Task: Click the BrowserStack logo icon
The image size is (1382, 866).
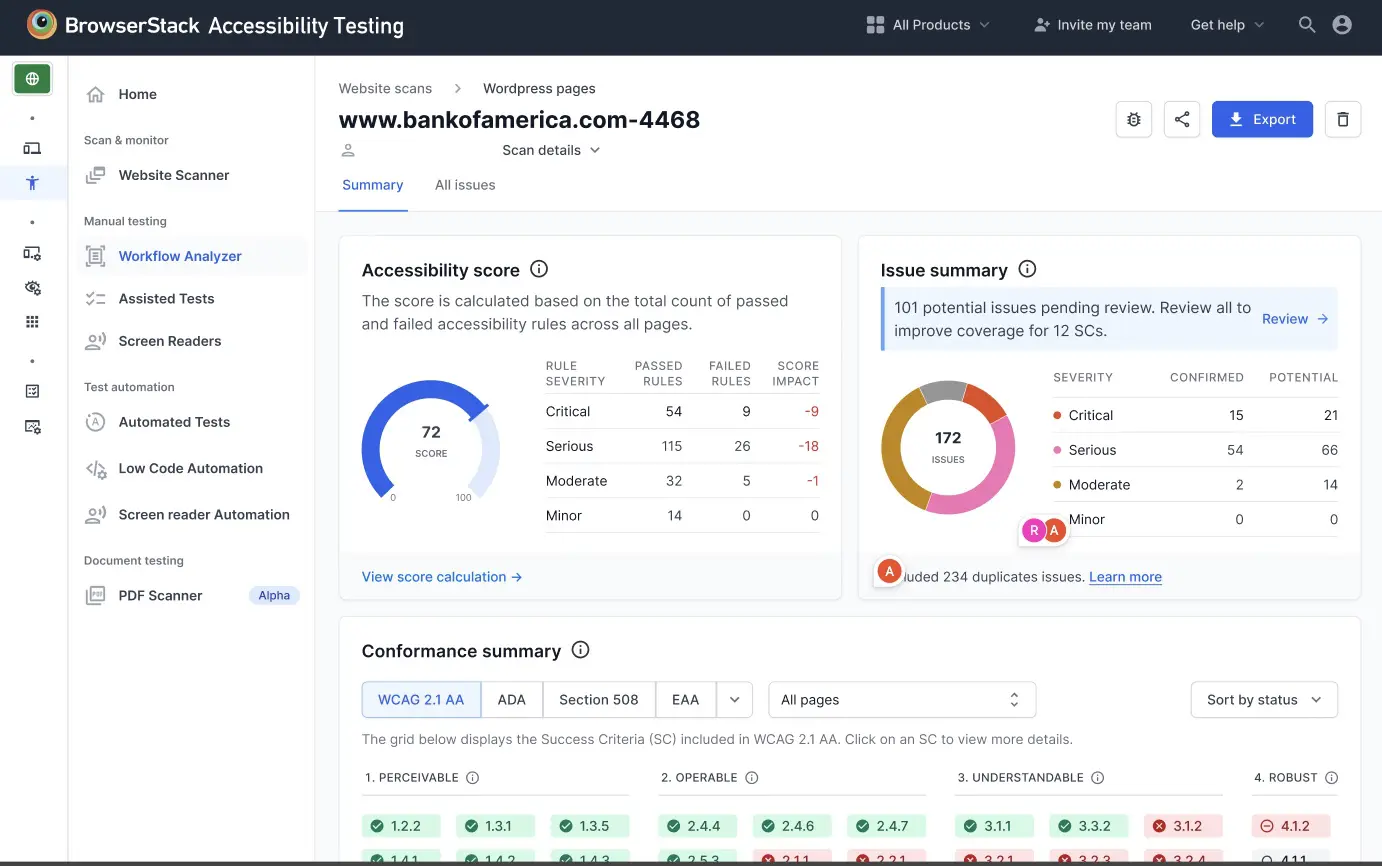Action: 41,25
